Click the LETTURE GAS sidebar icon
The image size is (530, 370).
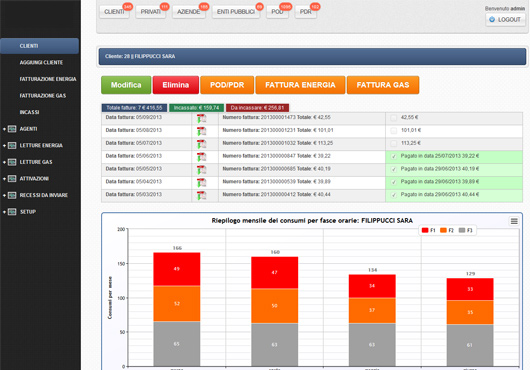click(x=12, y=162)
